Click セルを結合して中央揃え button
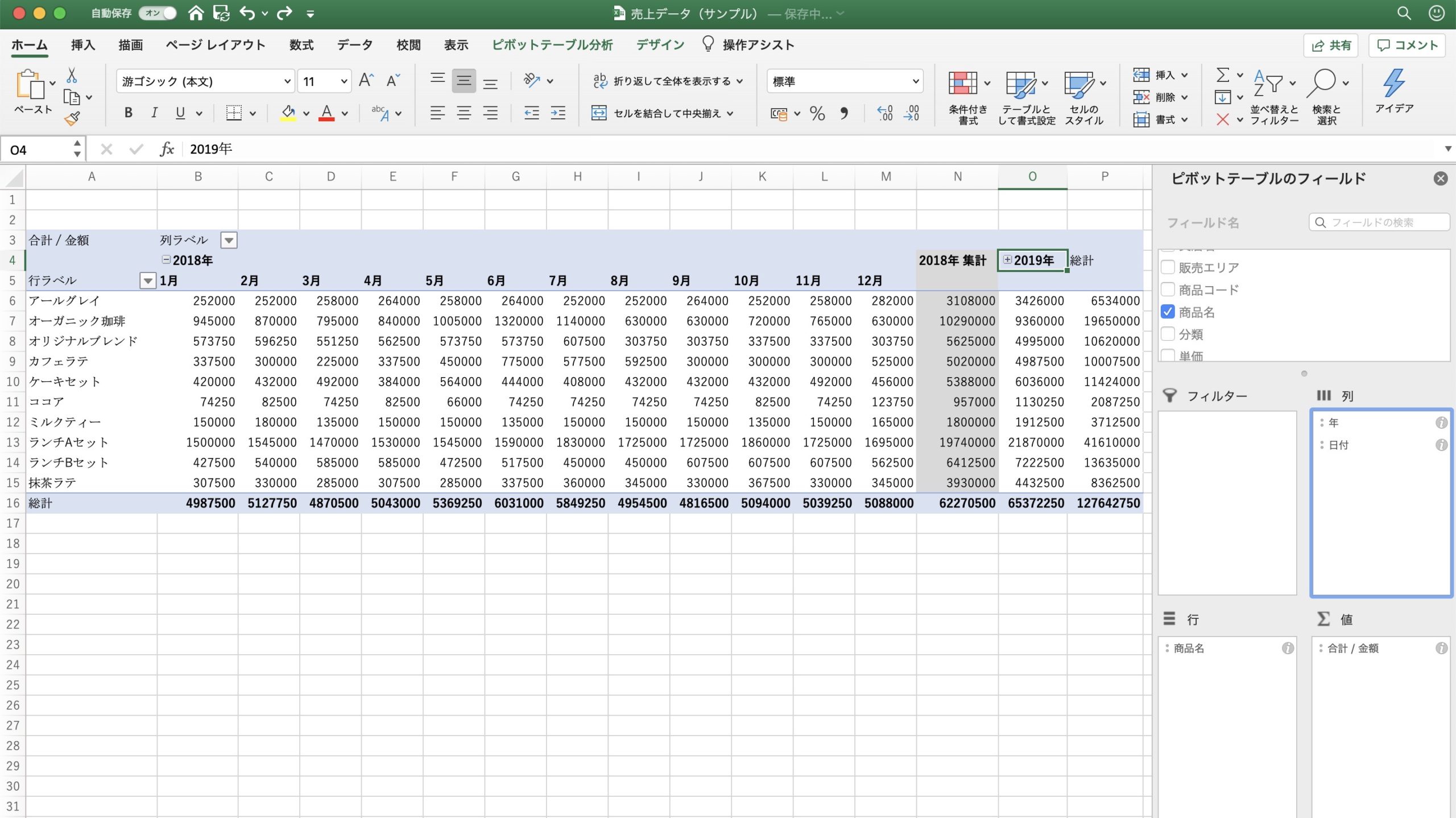Screen dimensions: 1456x818 click(x=662, y=113)
